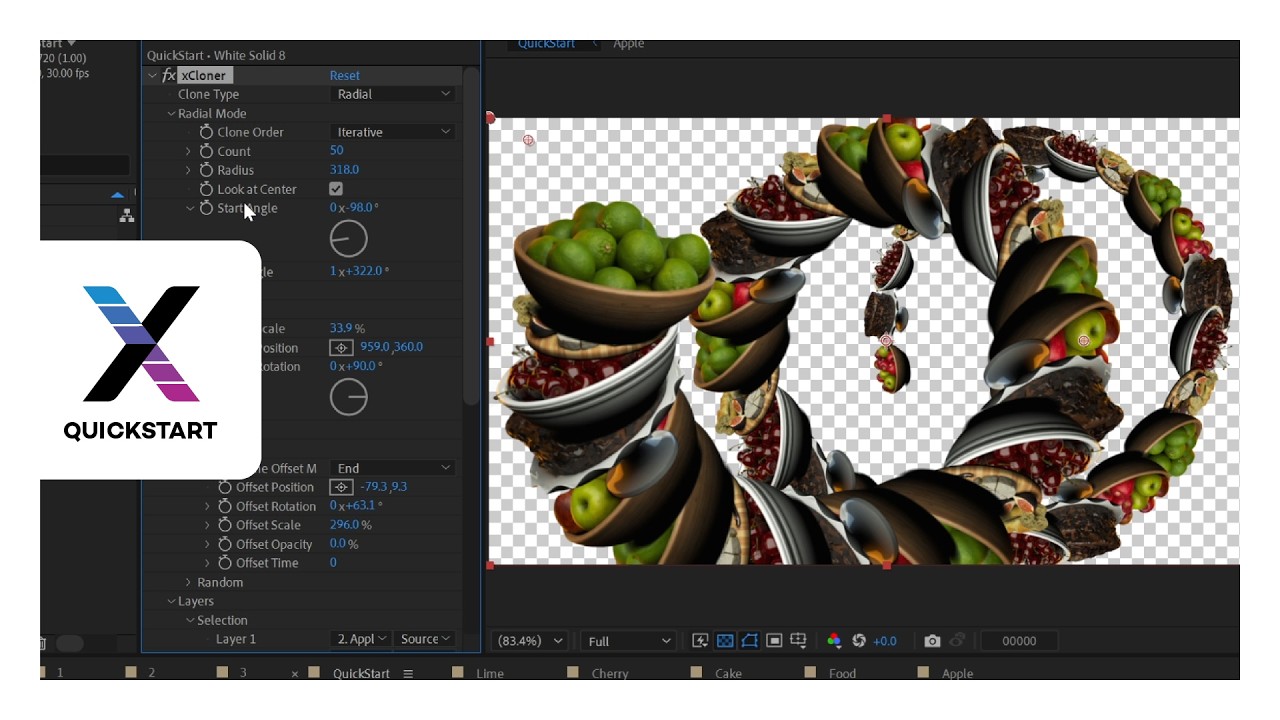This screenshot has height=720, width=1280.
Task: Click the Start Angle stopwatch
Action: (207, 208)
